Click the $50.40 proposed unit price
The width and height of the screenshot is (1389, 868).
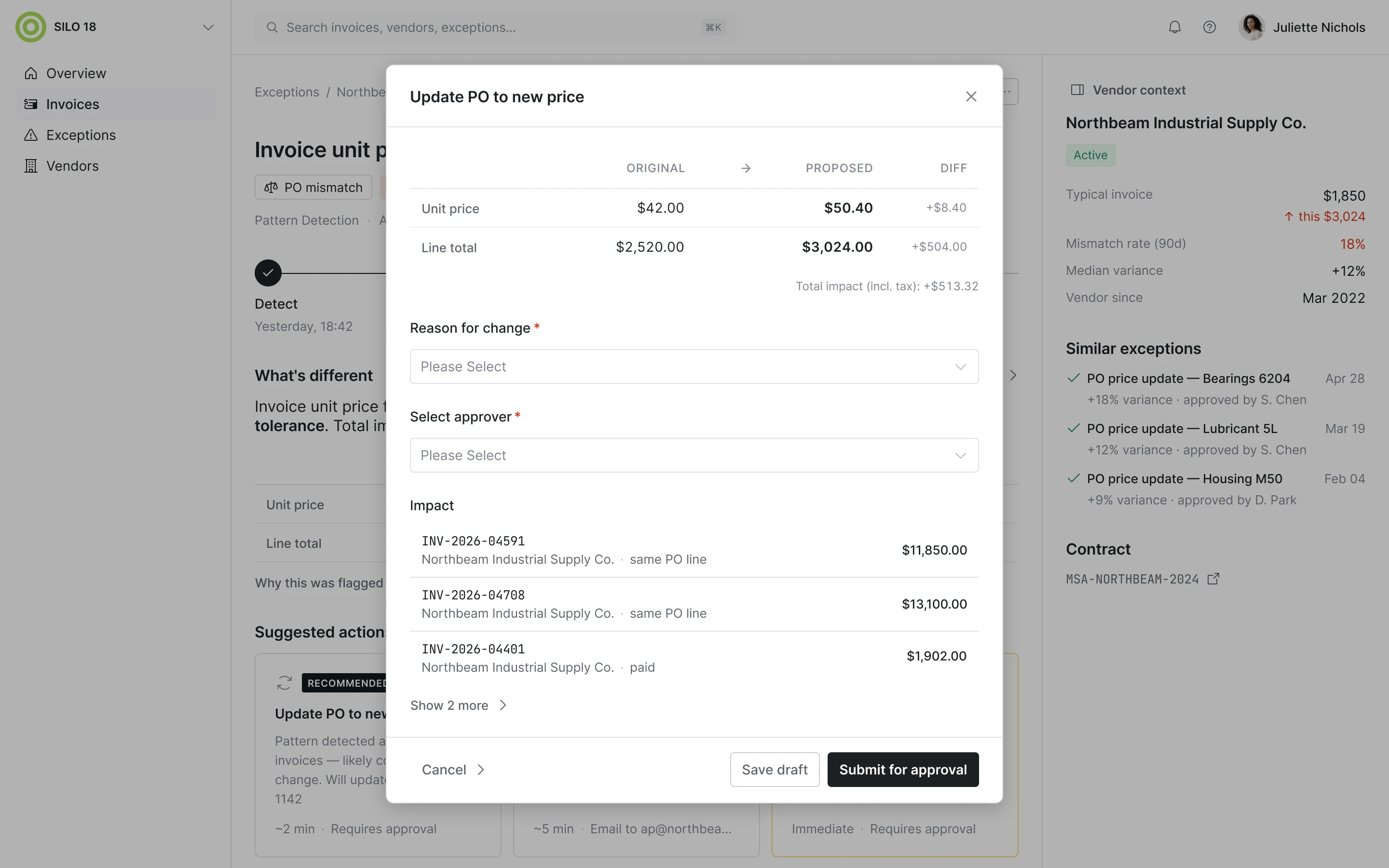click(x=848, y=208)
